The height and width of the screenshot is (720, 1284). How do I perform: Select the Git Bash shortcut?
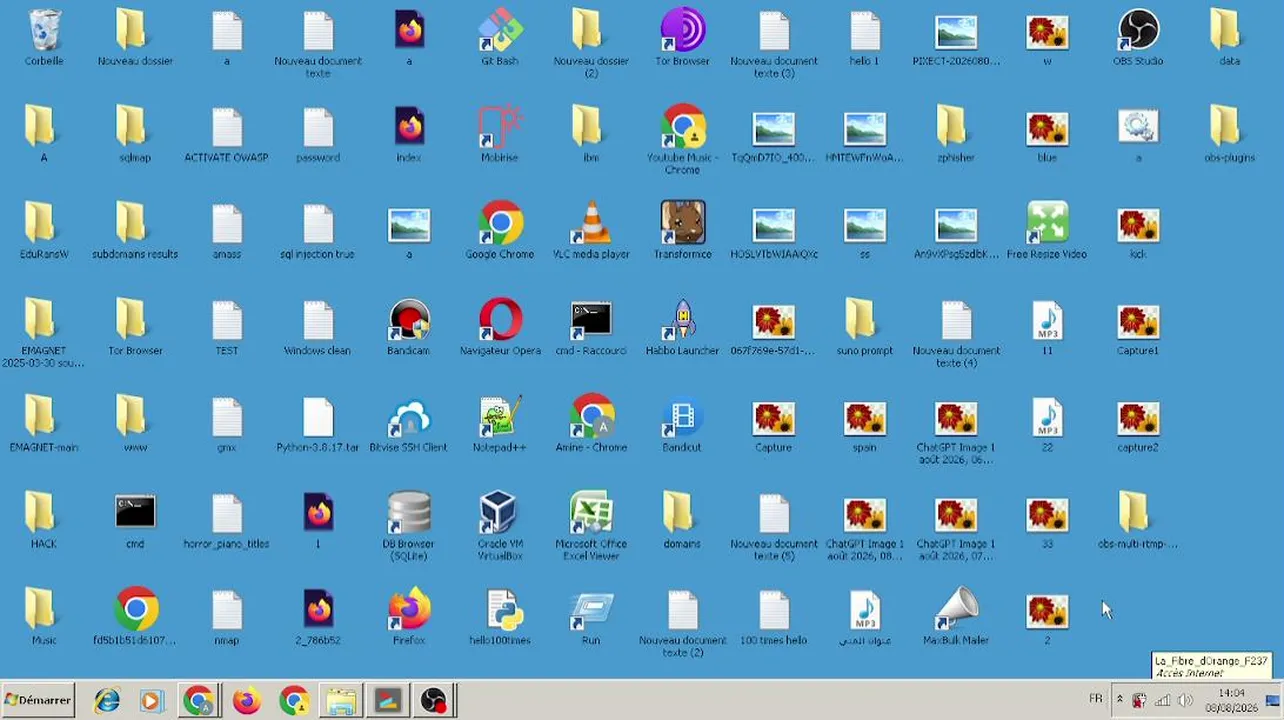pyautogui.click(x=500, y=38)
